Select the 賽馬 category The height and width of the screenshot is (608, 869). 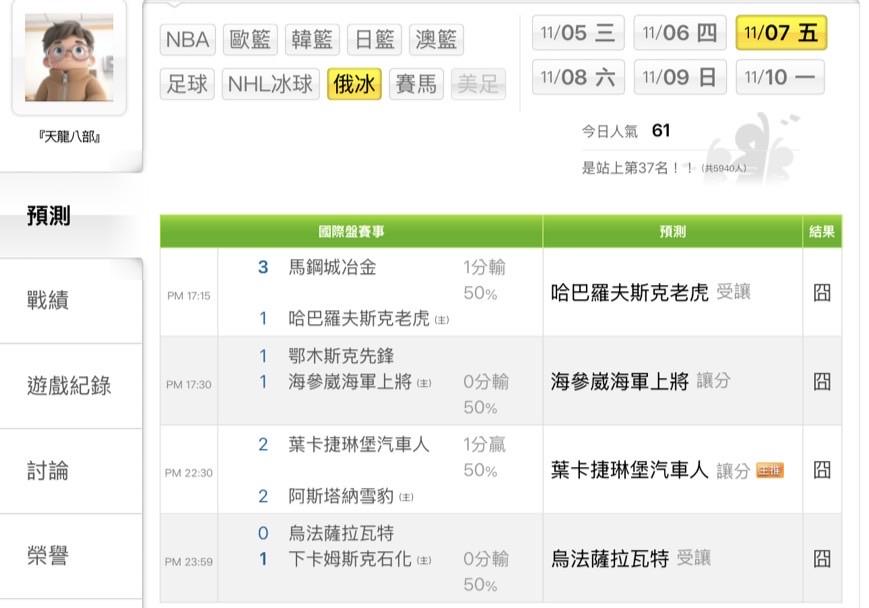415,84
